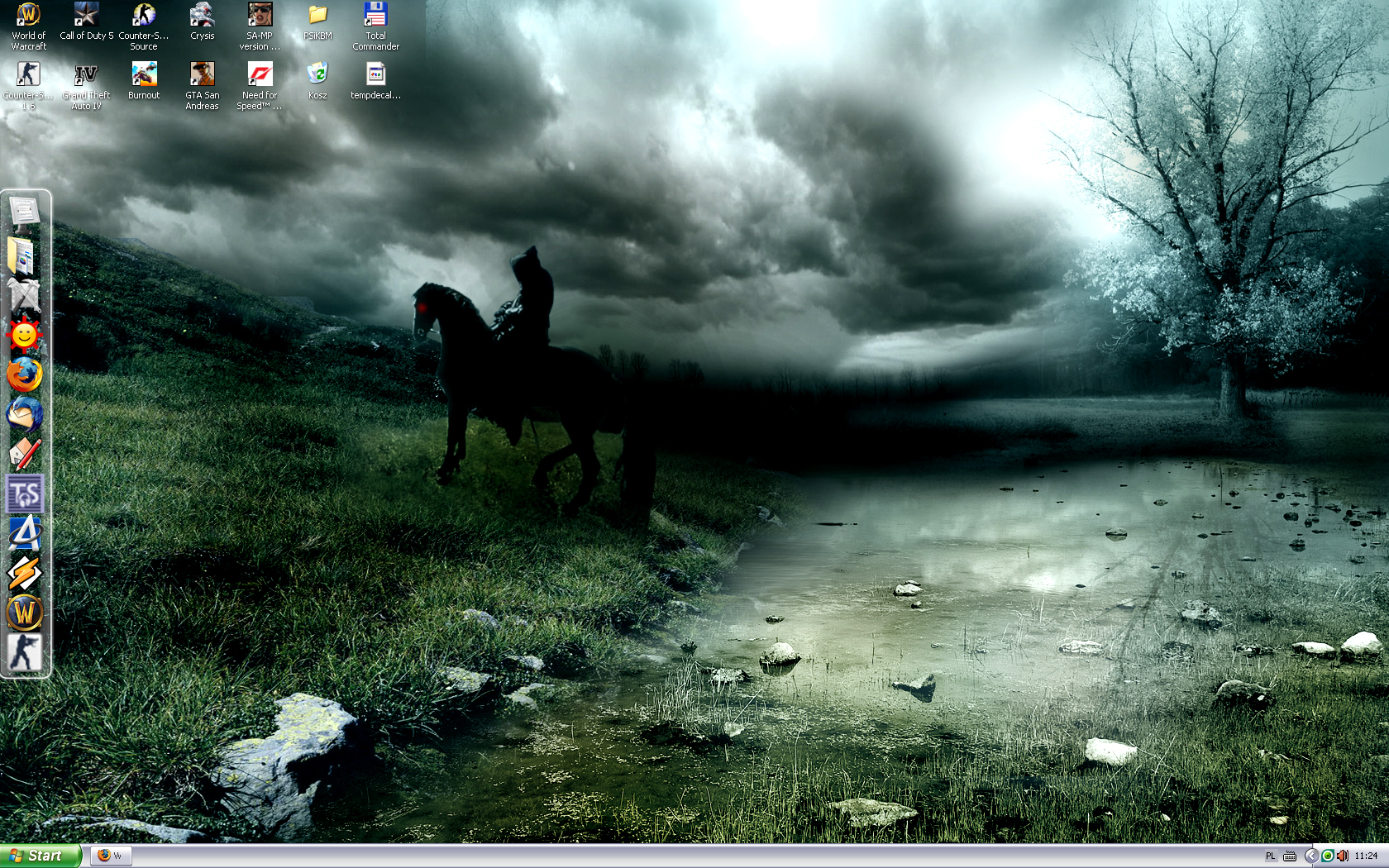
Task: Expand hidden system tray icons arrow
Action: pyautogui.click(x=1310, y=856)
